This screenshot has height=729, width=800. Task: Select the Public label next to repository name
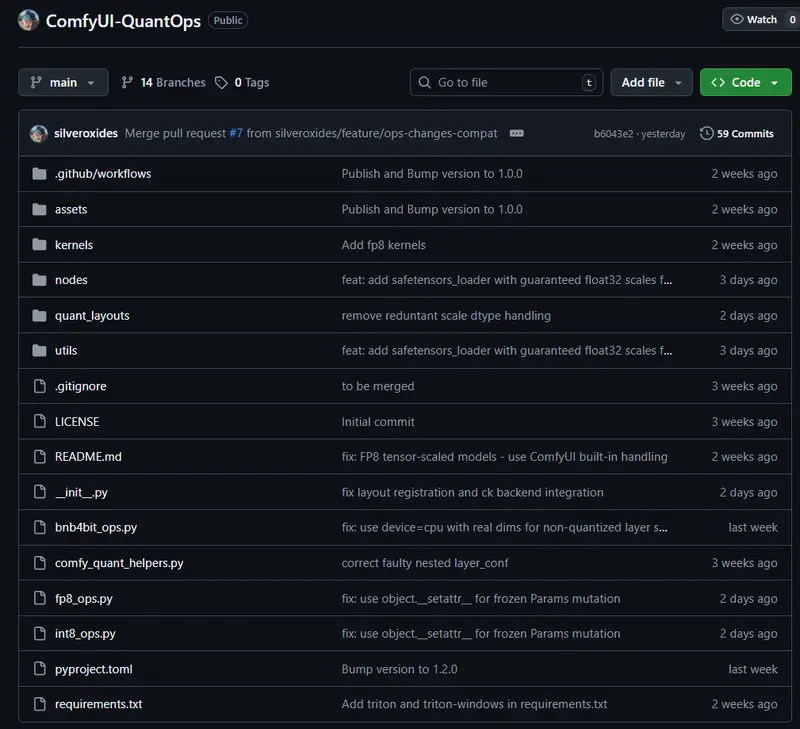pyautogui.click(x=227, y=19)
